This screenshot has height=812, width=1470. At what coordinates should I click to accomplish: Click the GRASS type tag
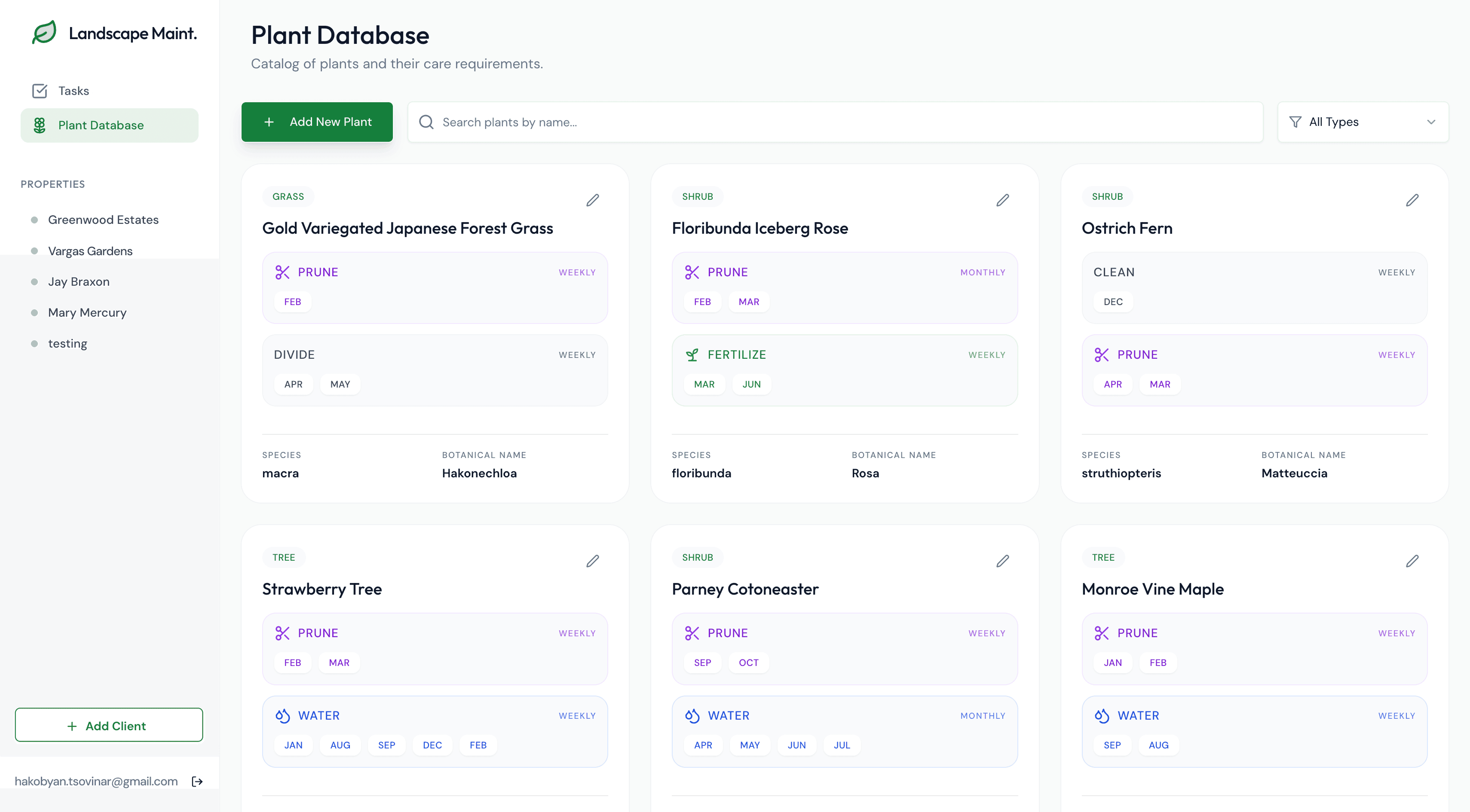[x=288, y=197]
